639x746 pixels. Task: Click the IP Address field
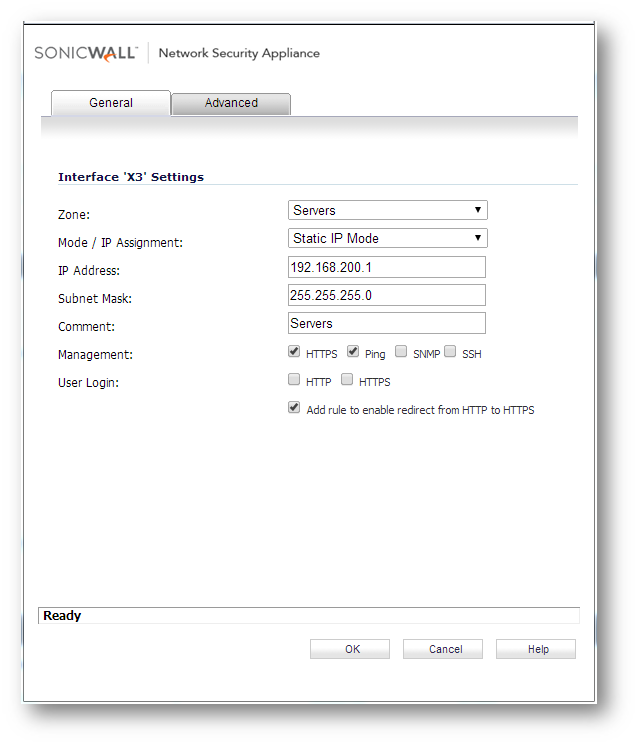(386, 267)
